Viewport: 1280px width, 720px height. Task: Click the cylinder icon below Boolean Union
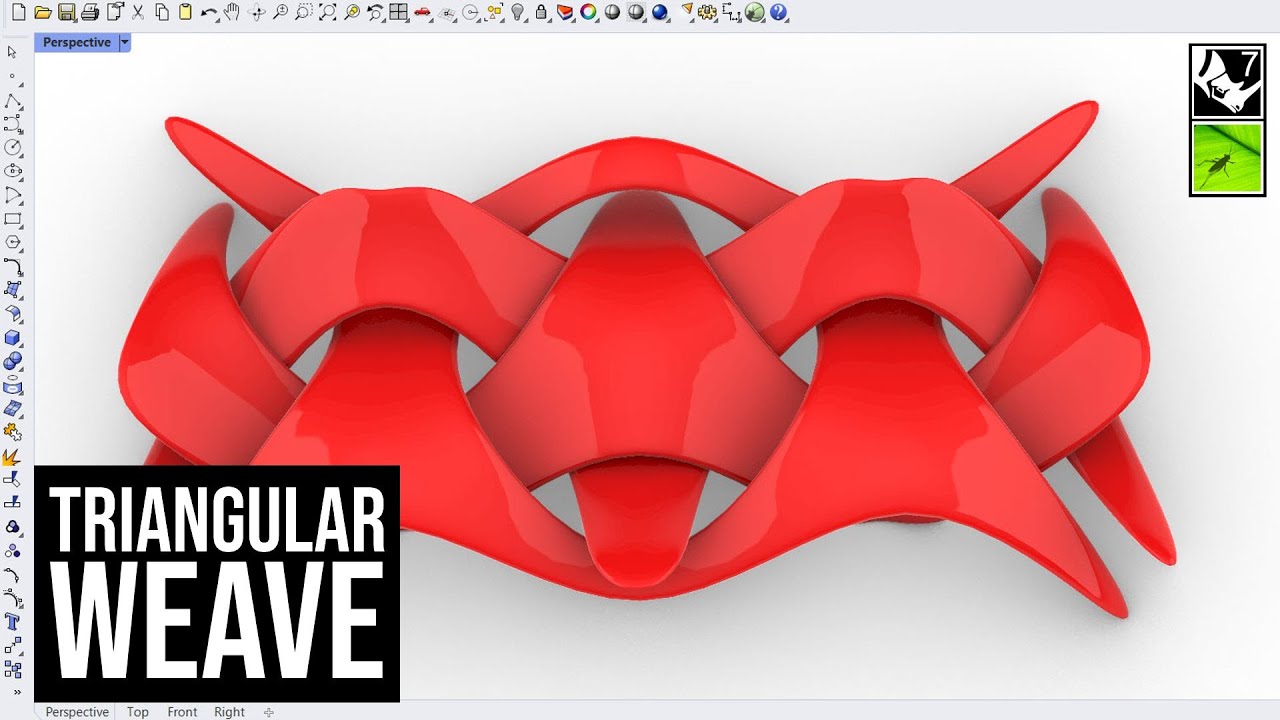pos(13,385)
